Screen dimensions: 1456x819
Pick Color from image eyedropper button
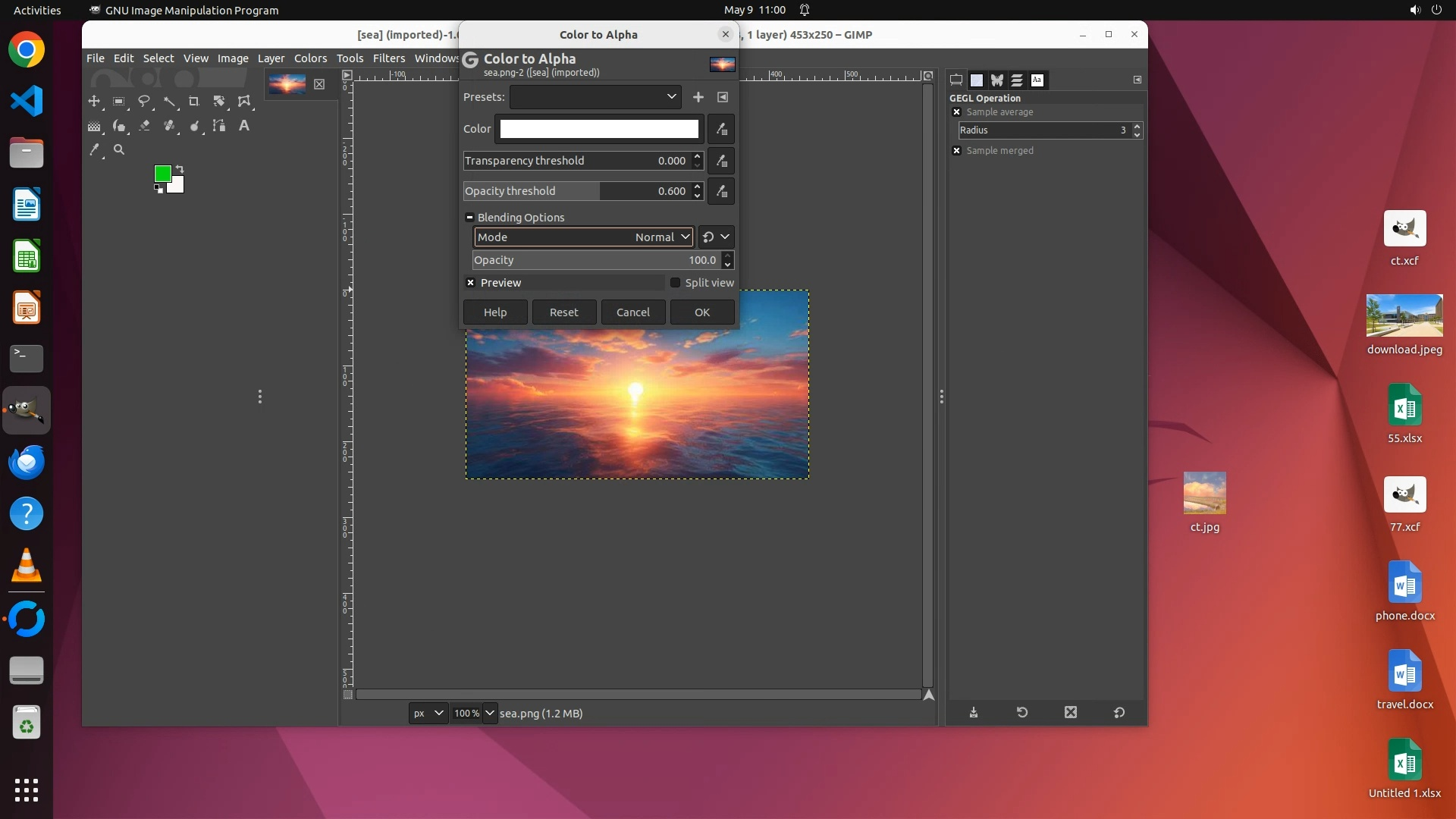pyautogui.click(x=721, y=129)
